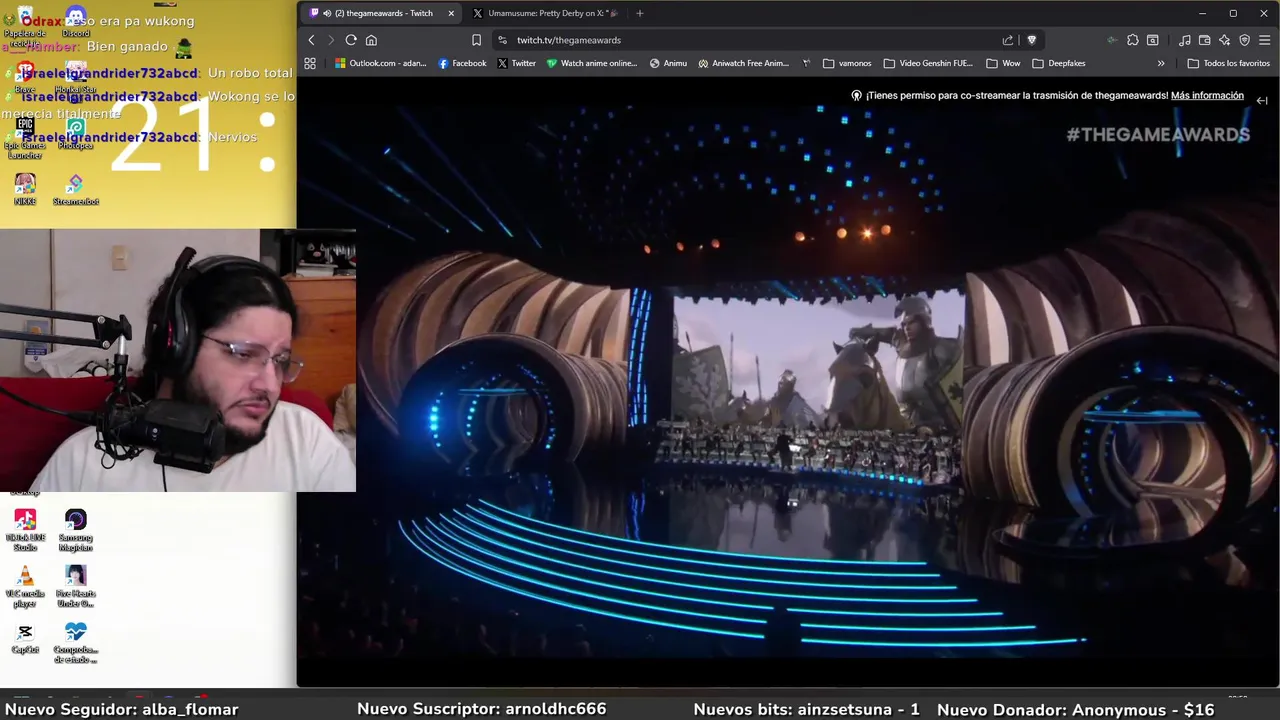Expand the Video Genshin FUE bookmarks folder

pos(928,63)
